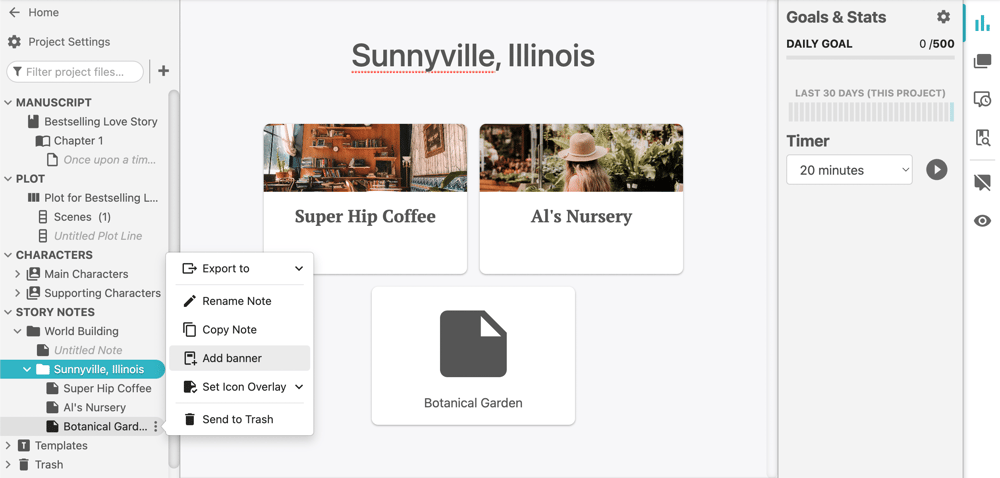
Task: Open the stacked cards icon in right sidebar
Action: (983, 62)
